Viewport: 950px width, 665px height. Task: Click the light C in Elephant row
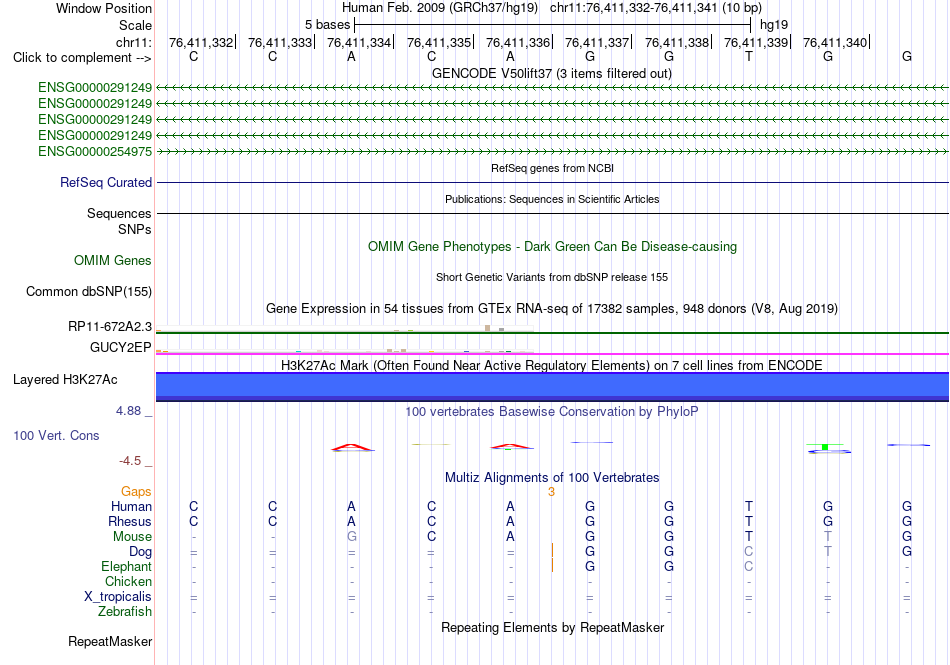point(749,566)
